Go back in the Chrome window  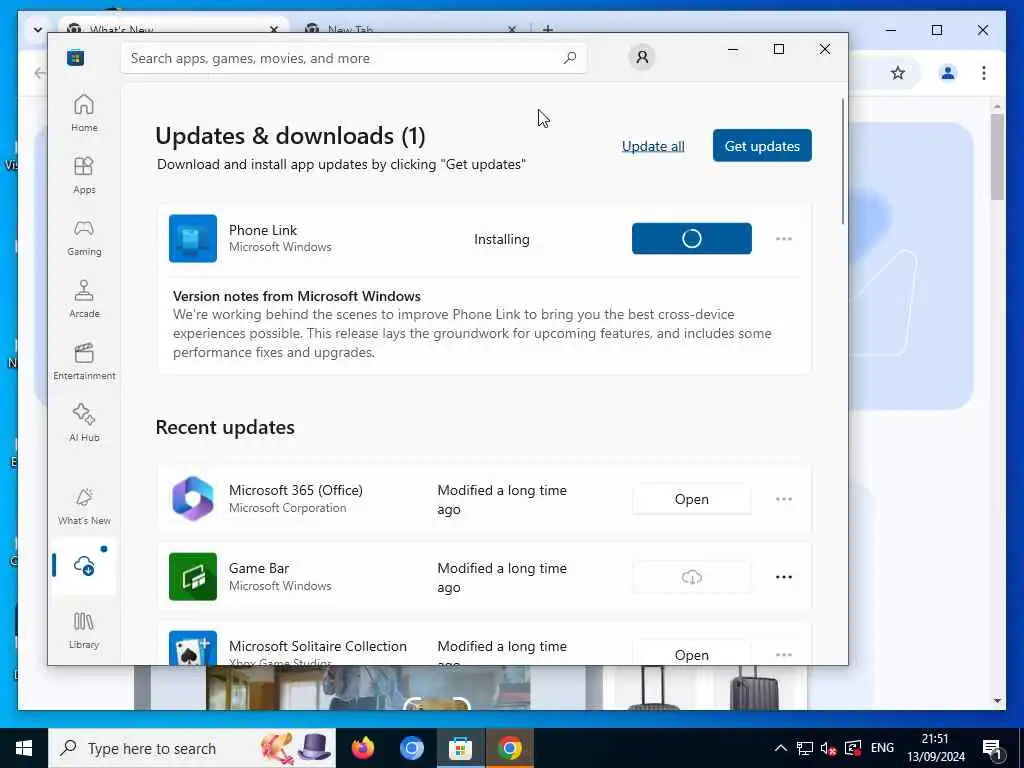tap(40, 73)
